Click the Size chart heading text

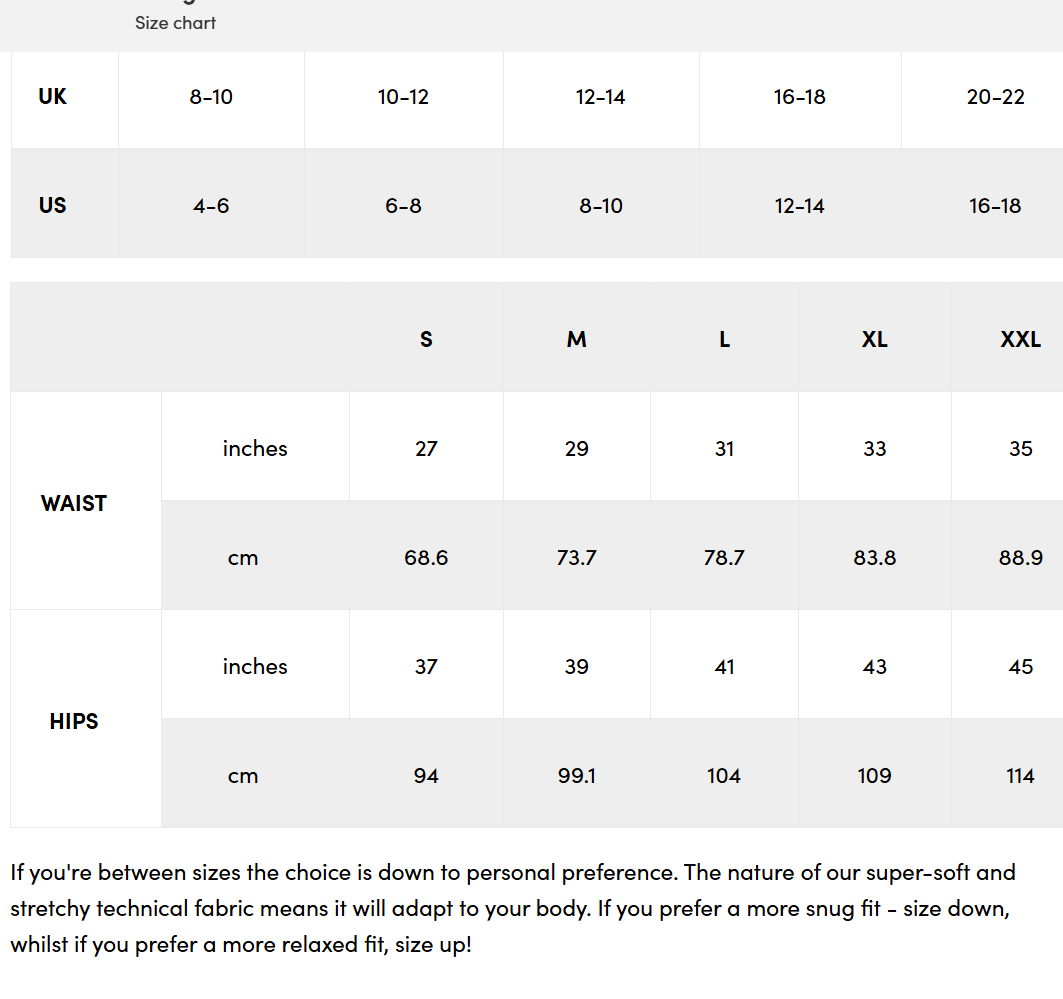[175, 23]
